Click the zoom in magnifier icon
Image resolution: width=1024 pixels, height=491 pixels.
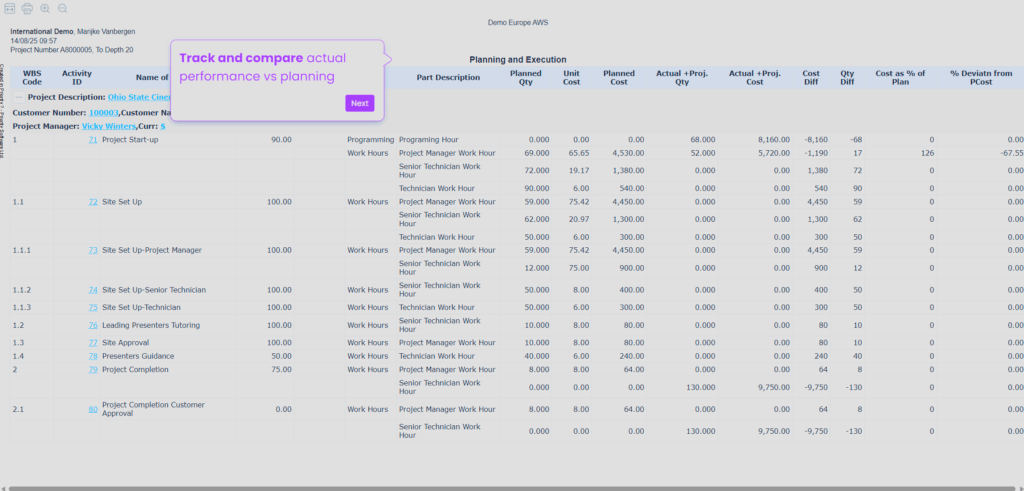pos(45,8)
